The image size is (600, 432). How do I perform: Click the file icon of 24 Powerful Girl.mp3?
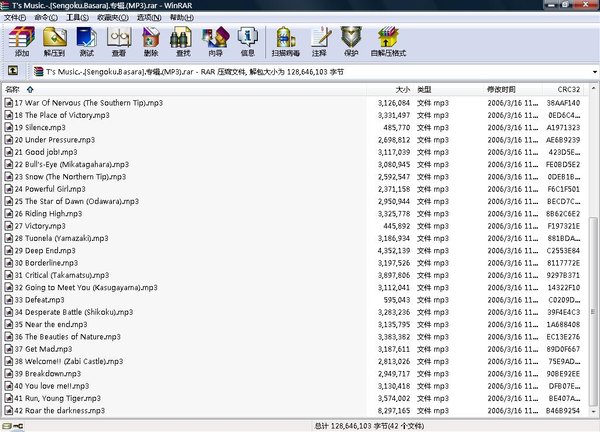coord(8,189)
